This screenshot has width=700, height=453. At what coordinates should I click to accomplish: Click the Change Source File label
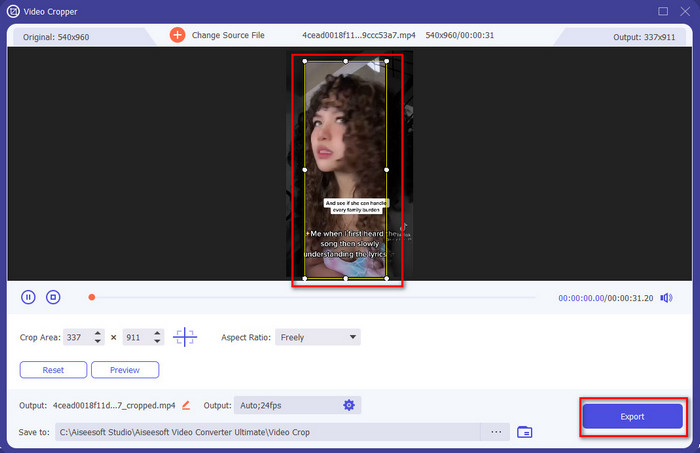(x=230, y=35)
